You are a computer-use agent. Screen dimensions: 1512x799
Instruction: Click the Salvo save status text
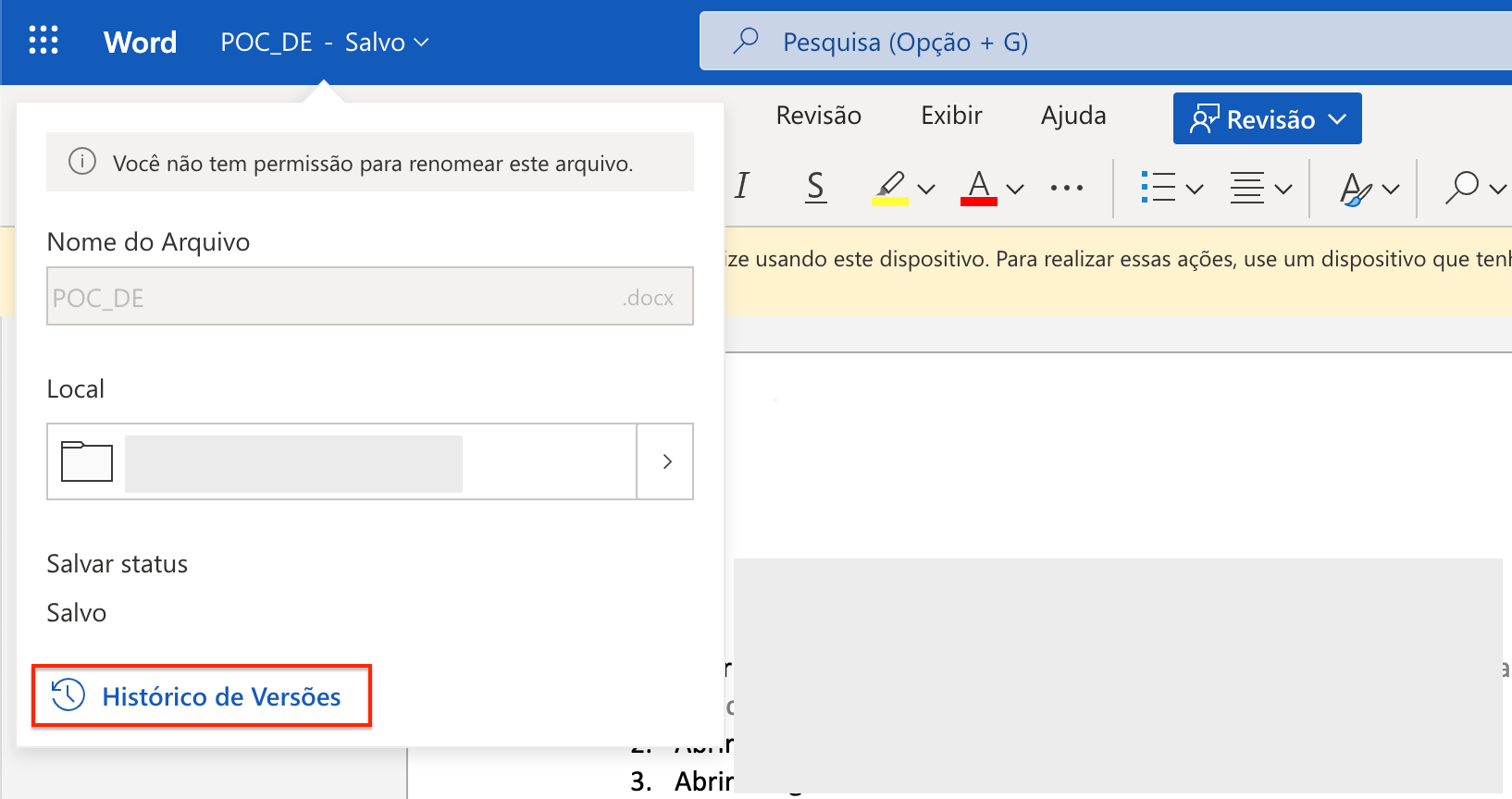[x=77, y=613]
